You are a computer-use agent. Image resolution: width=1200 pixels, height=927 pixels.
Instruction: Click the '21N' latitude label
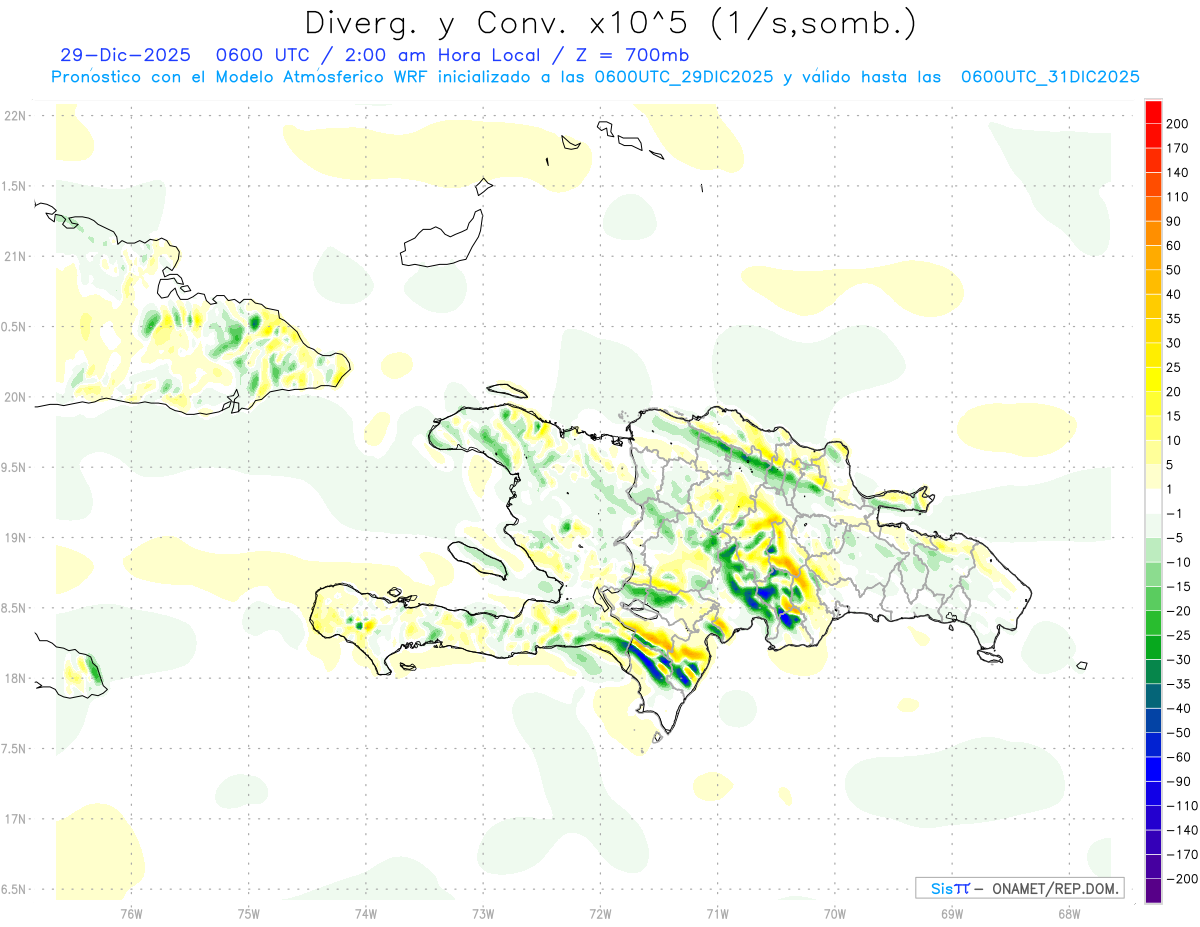tap(15, 257)
